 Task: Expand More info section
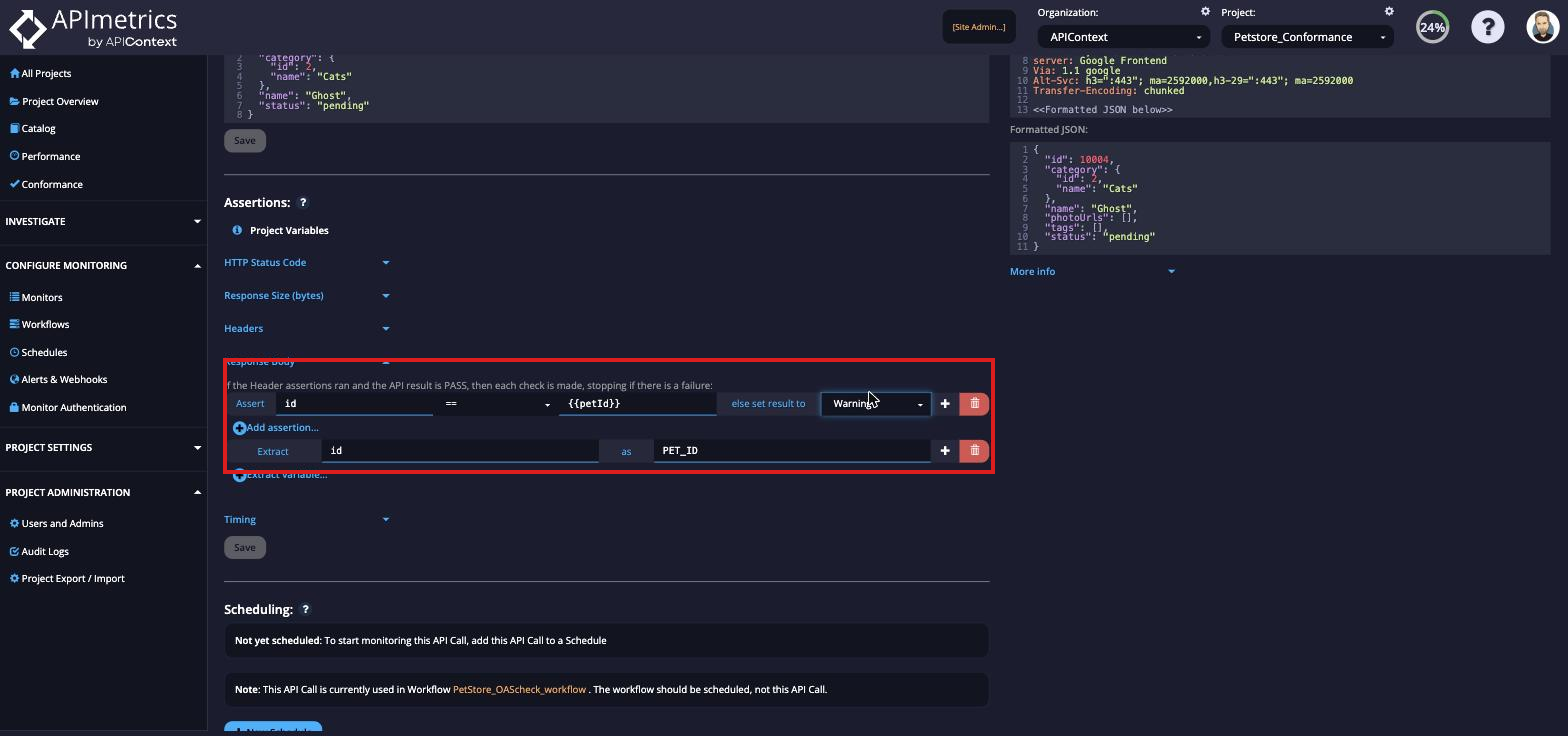coord(1092,272)
